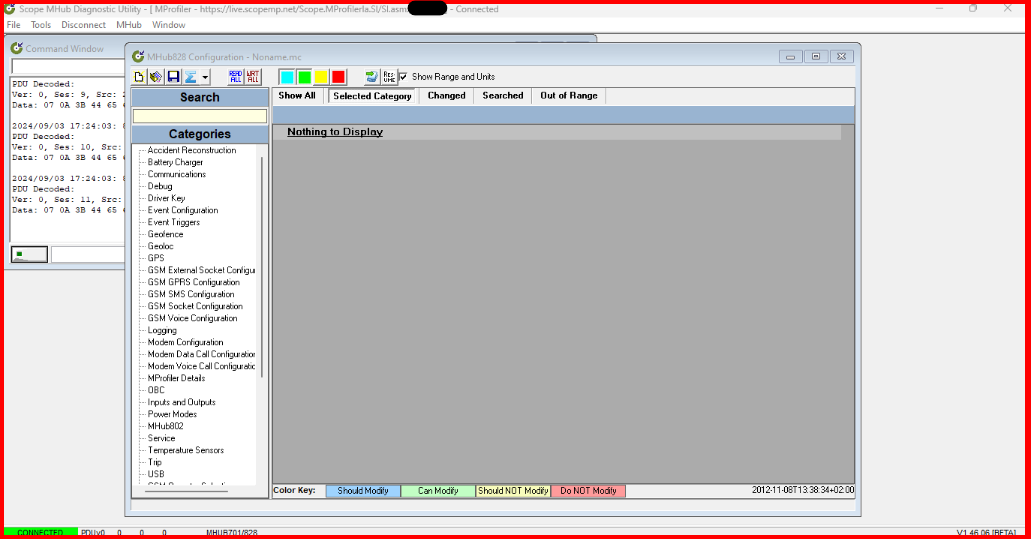Select the green color filter swatch
Screen dimensions: 1031x539
point(304,77)
